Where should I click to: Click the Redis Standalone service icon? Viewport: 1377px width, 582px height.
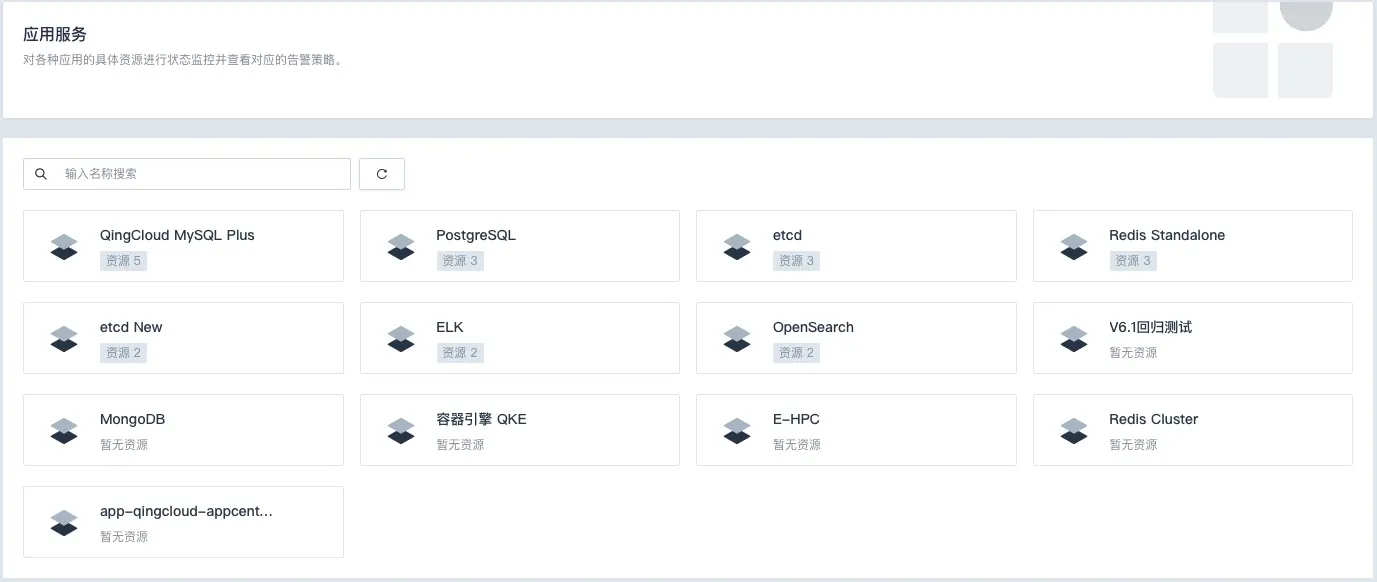tap(1074, 246)
